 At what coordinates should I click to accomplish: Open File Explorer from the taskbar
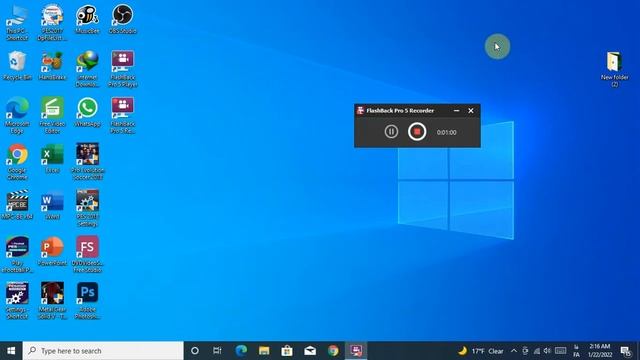[x=264, y=351]
